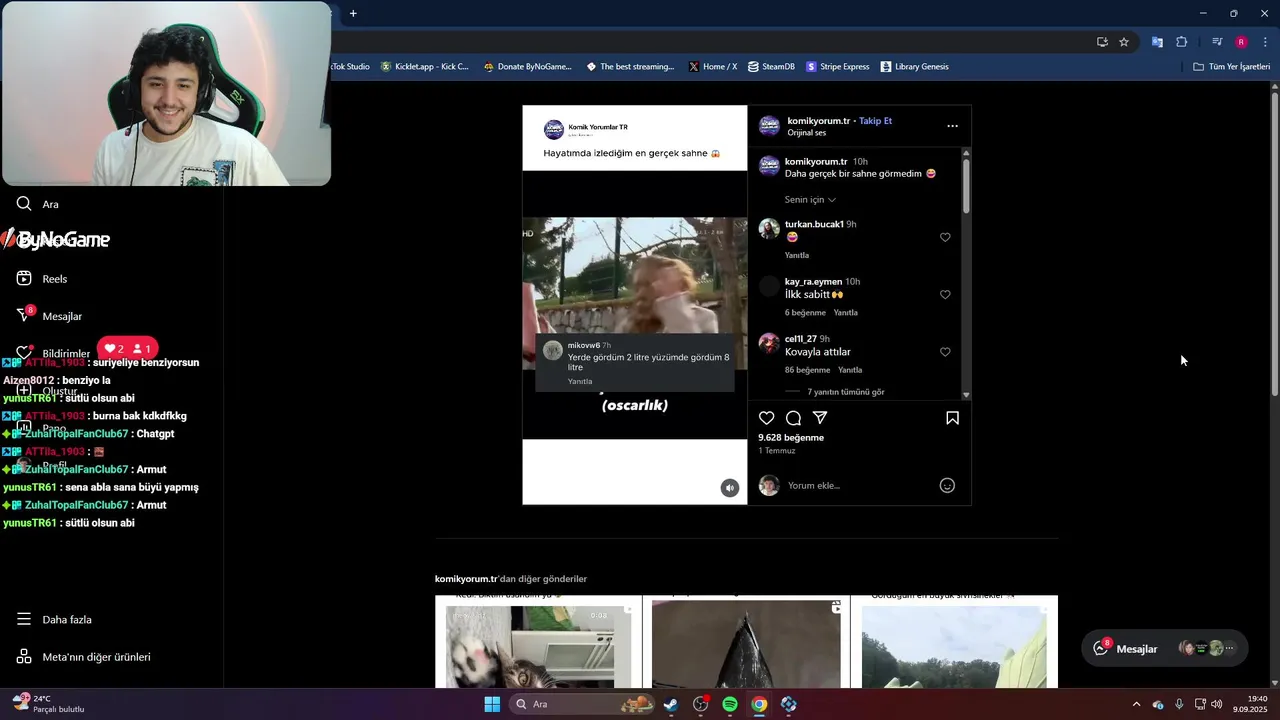Open turkan.bucak1 profile from comment
Image resolution: width=1280 pixels, height=720 pixels.
pyautogui.click(x=814, y=224)
